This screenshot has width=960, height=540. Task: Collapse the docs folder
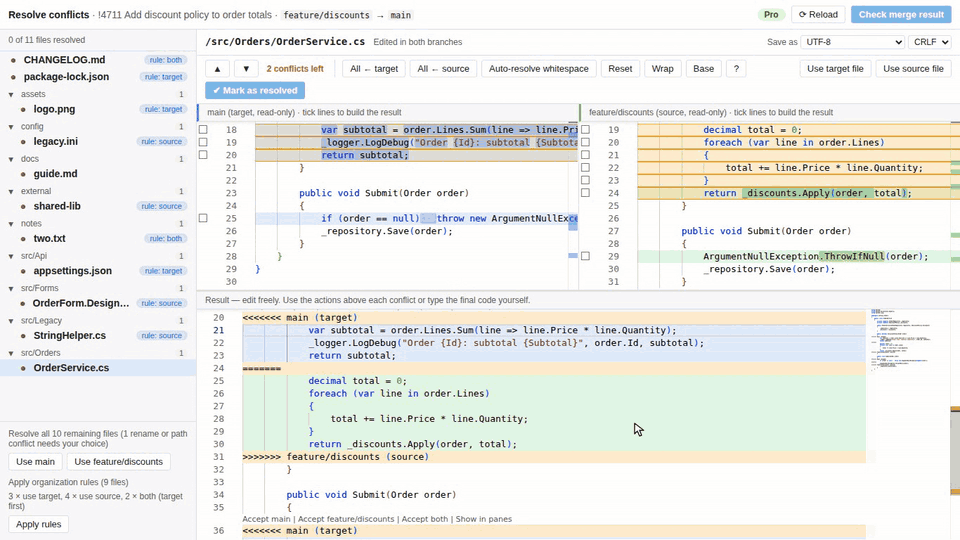click(x=11, y=159)
